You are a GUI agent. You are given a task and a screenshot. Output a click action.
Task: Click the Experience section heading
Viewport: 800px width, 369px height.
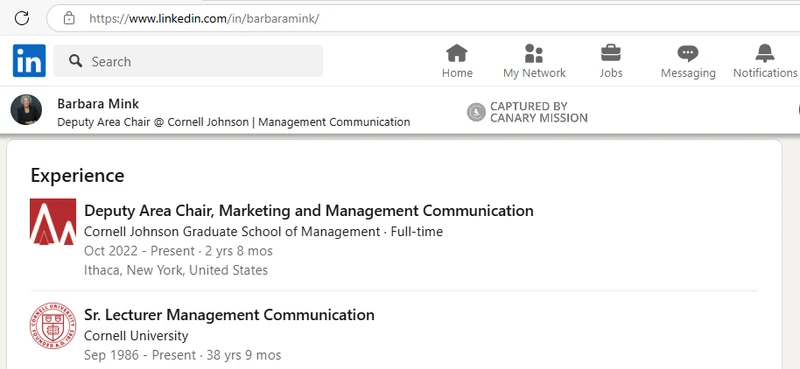tap(77, 176)
